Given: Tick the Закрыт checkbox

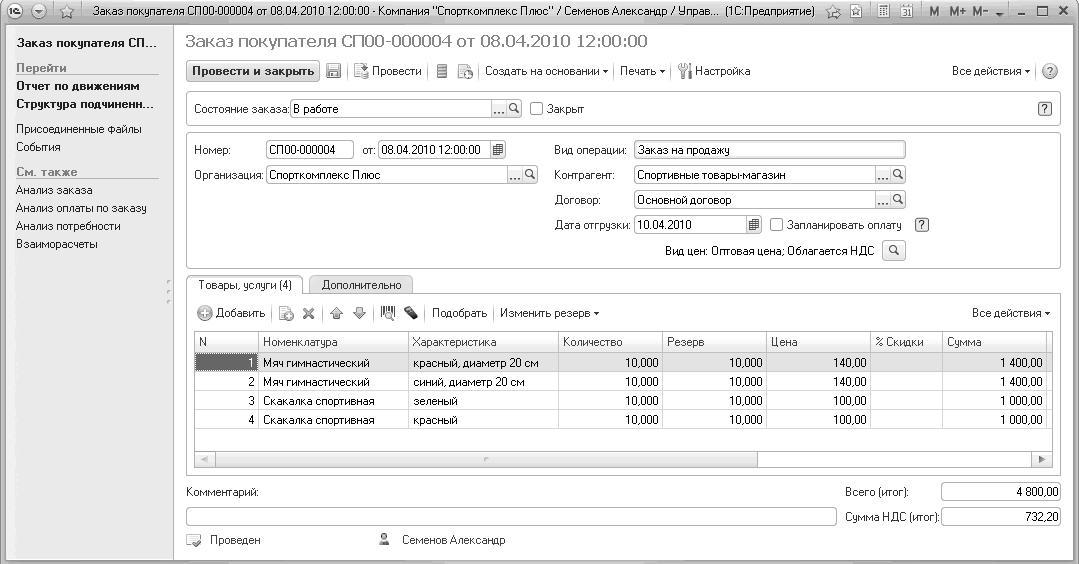Looking at the screenshot, I should (536, 109).
